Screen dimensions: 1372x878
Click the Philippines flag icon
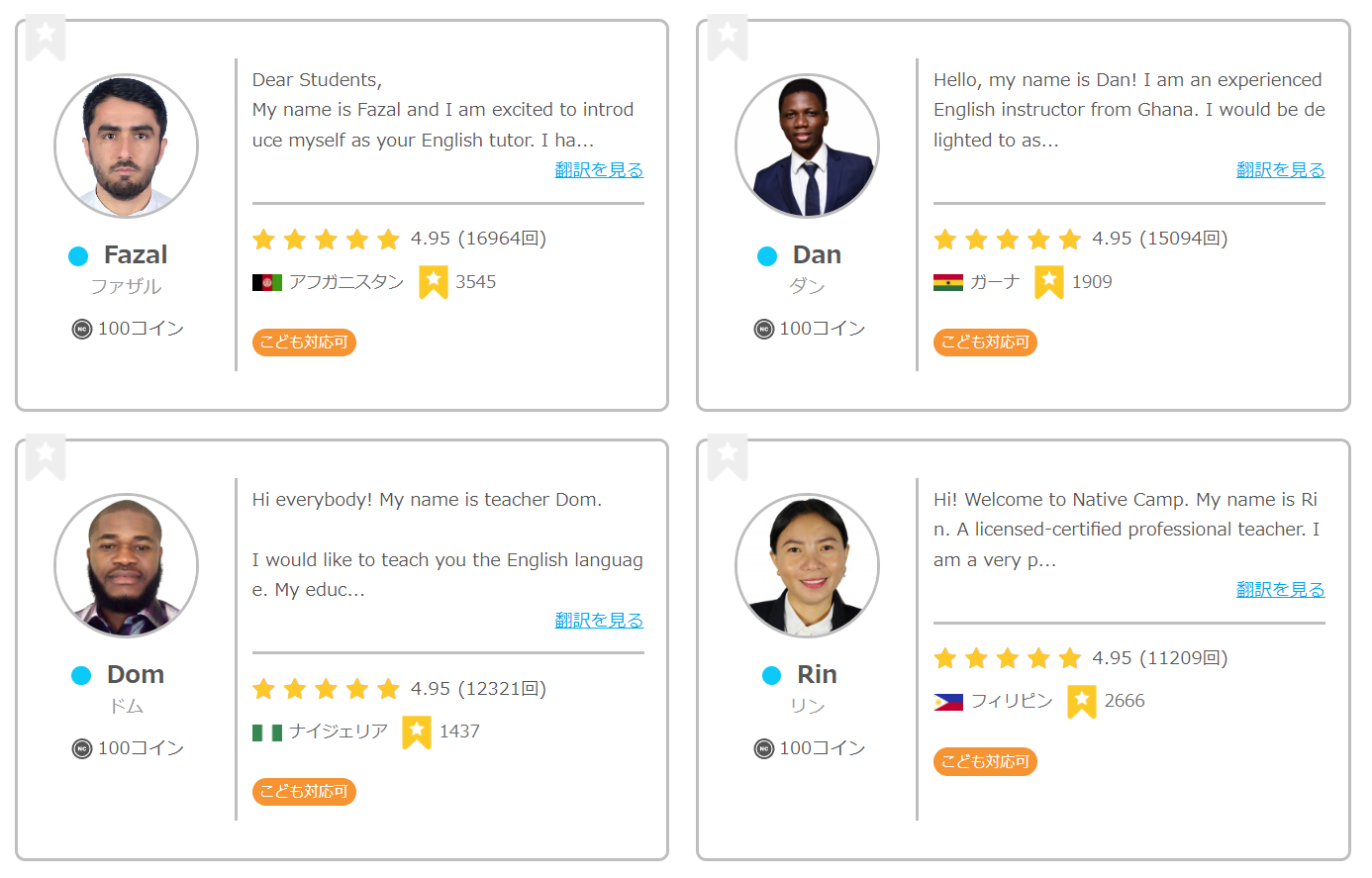947,702
